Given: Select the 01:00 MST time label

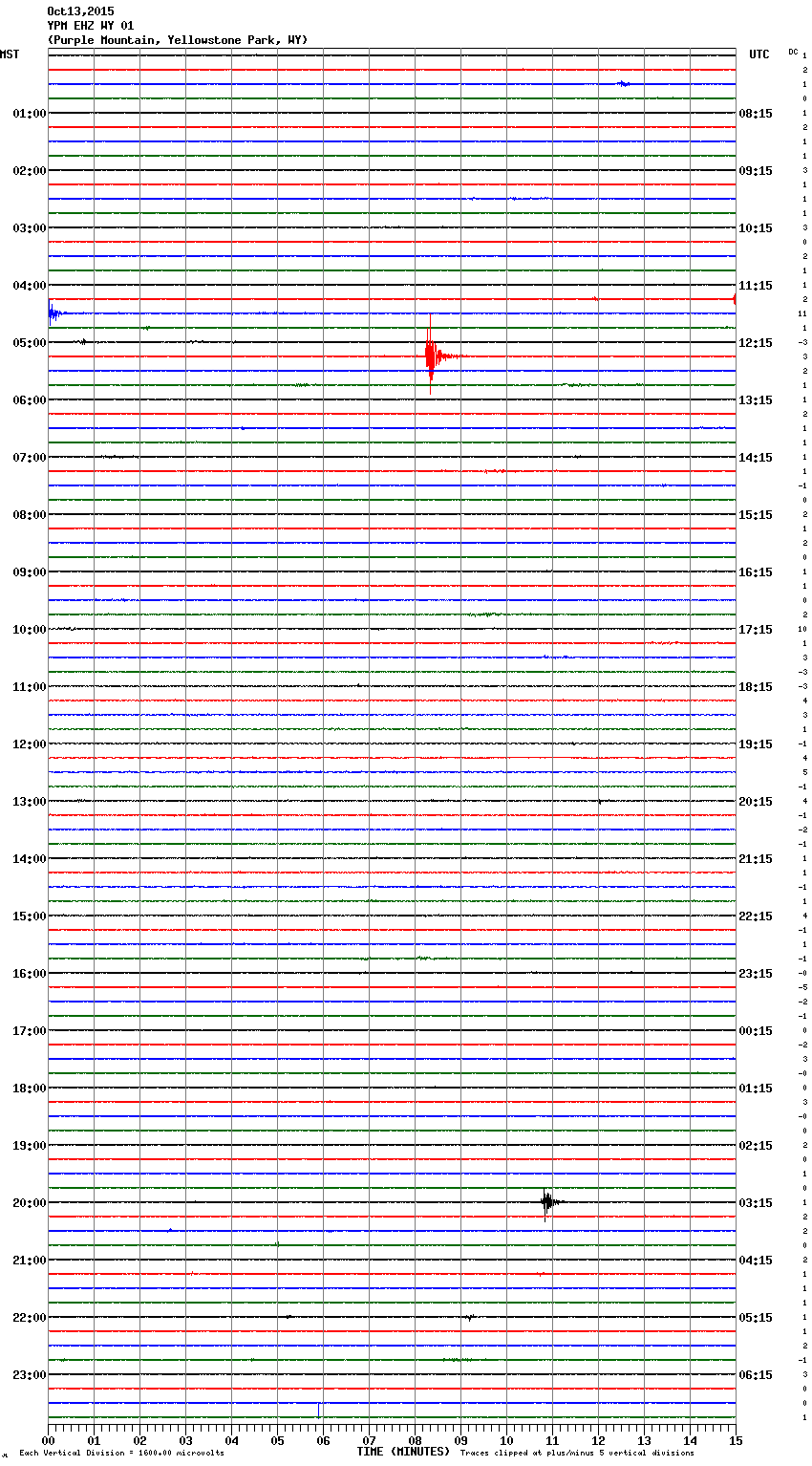Looking at the screenshot, I should [x=30, y=114].
